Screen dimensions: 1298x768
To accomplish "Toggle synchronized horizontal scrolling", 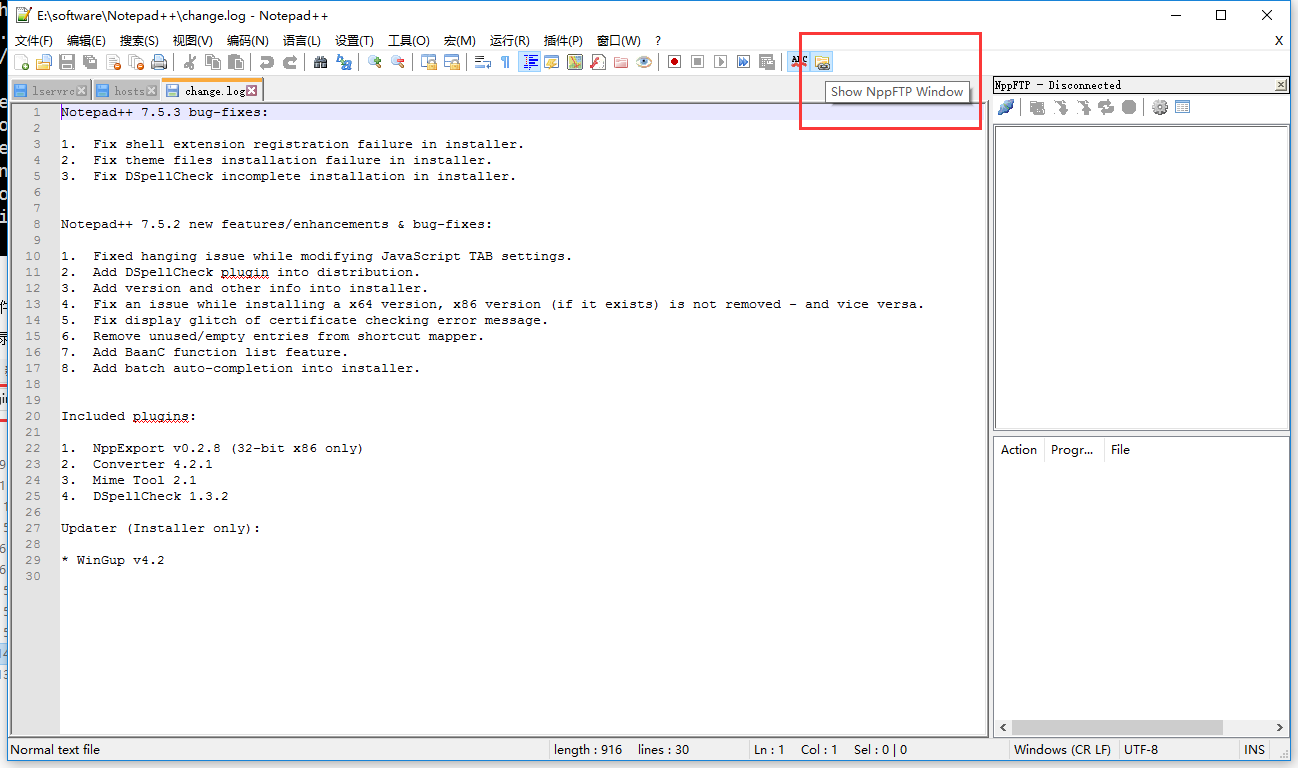I will [x=452, y=62].
